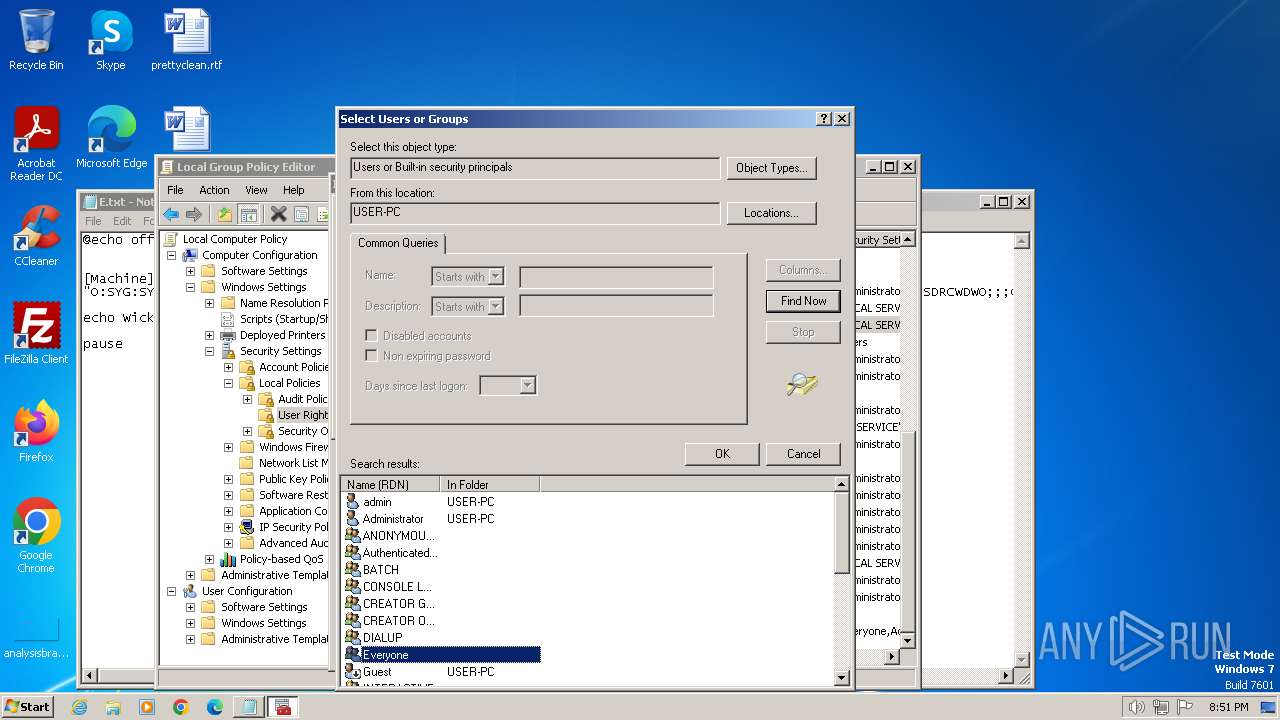Click the Up one level folder icon
Viewport: 1280px width, 720px height.
(226, 214)
